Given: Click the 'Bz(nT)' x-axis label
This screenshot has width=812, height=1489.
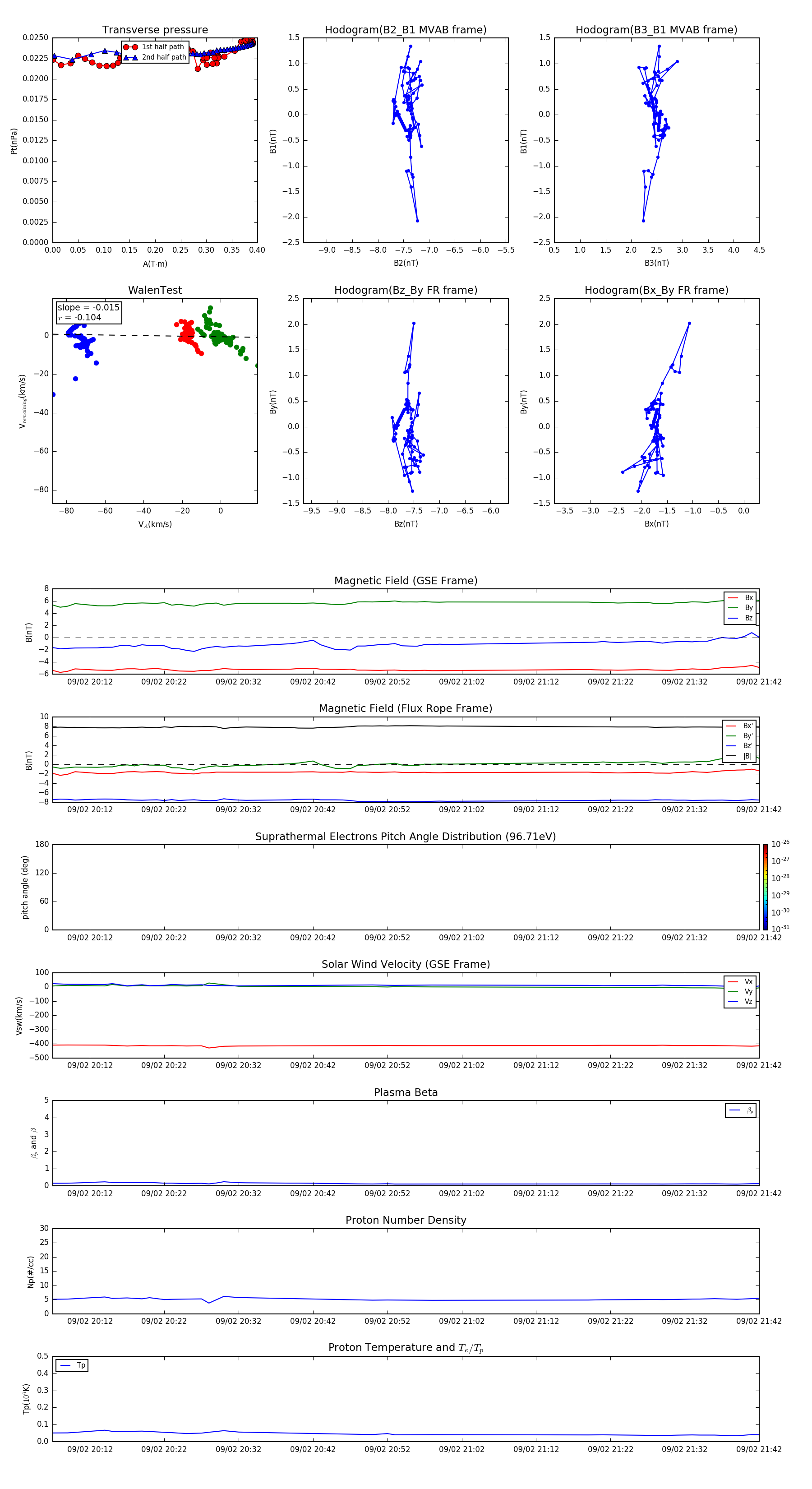Looking at the screenshot, I should [x=406, y=524].
